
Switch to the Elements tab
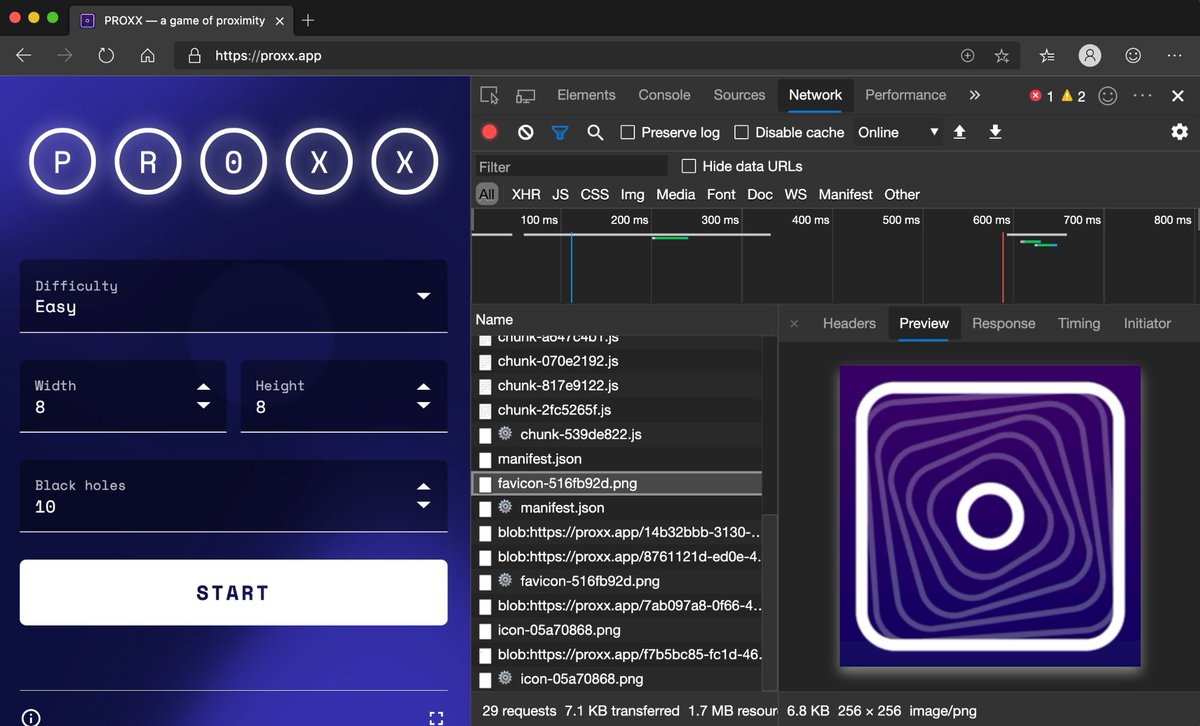point(586,95)
